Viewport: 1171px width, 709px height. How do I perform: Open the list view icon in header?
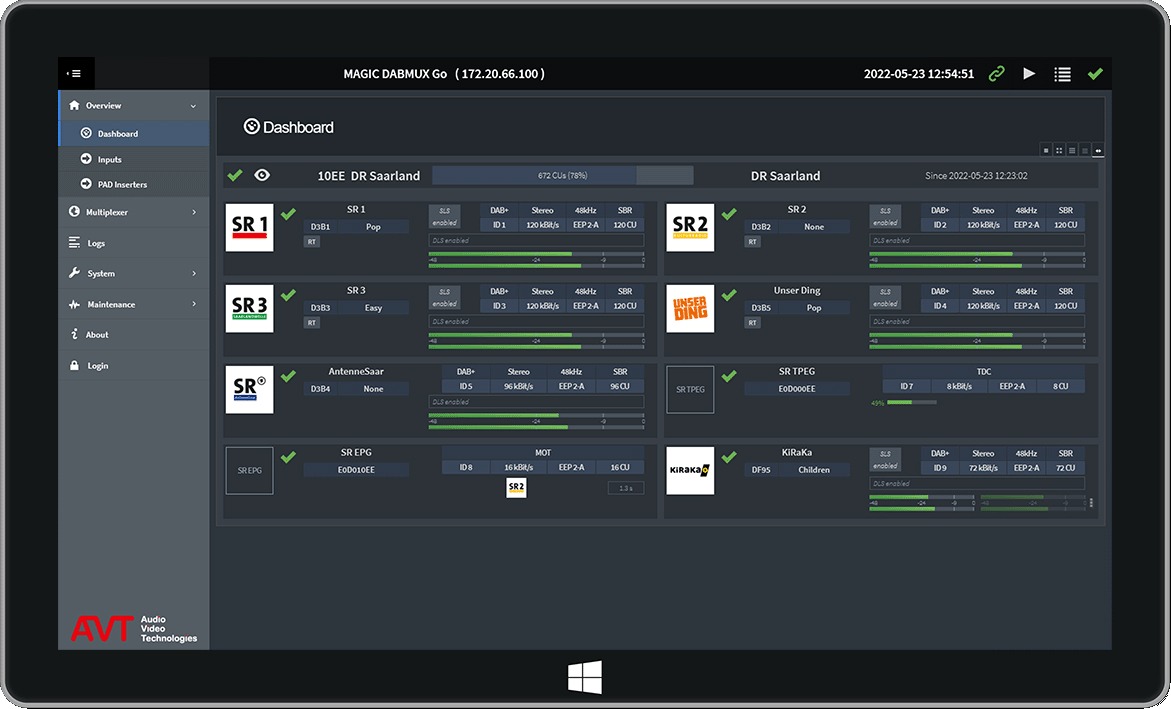1062,74
